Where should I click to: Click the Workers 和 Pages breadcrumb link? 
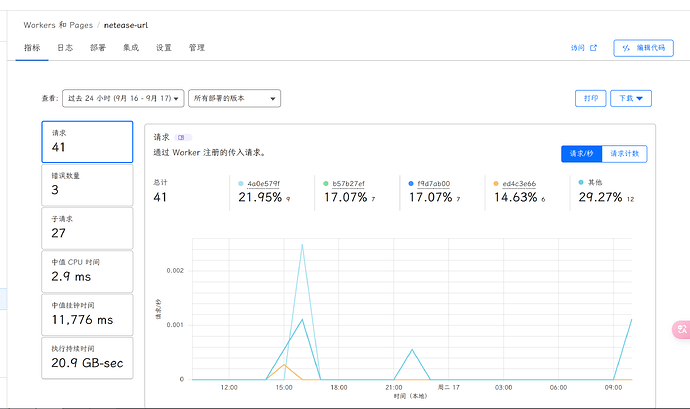click(58, 25)
